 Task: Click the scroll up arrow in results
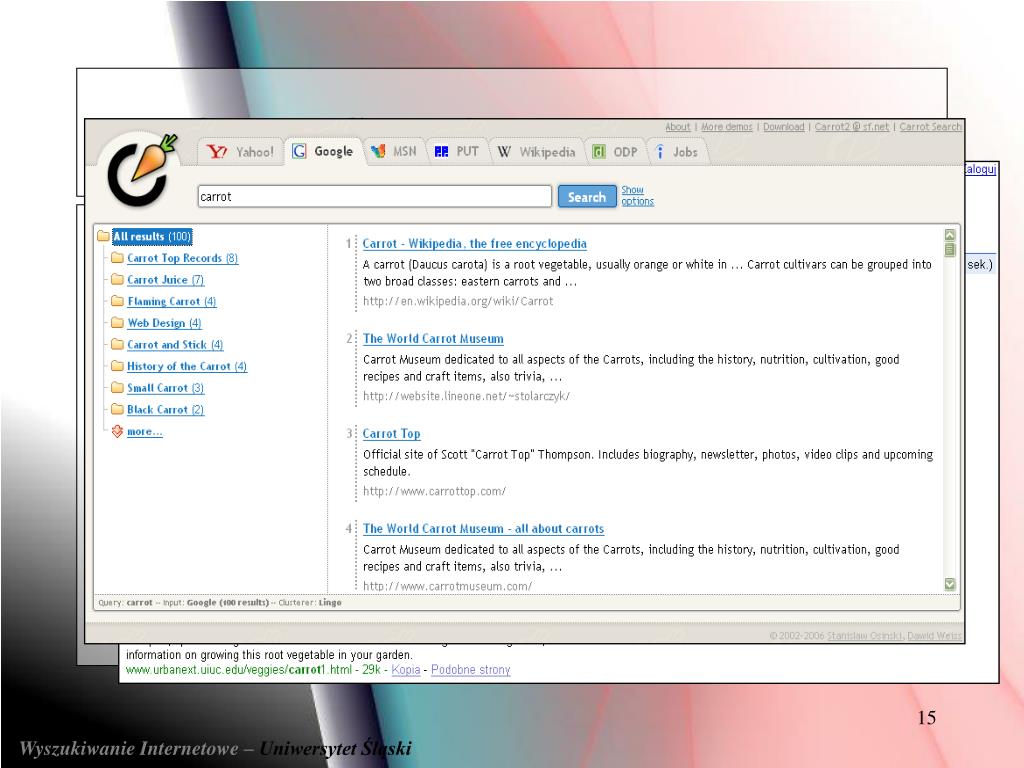tap(950, 235)
